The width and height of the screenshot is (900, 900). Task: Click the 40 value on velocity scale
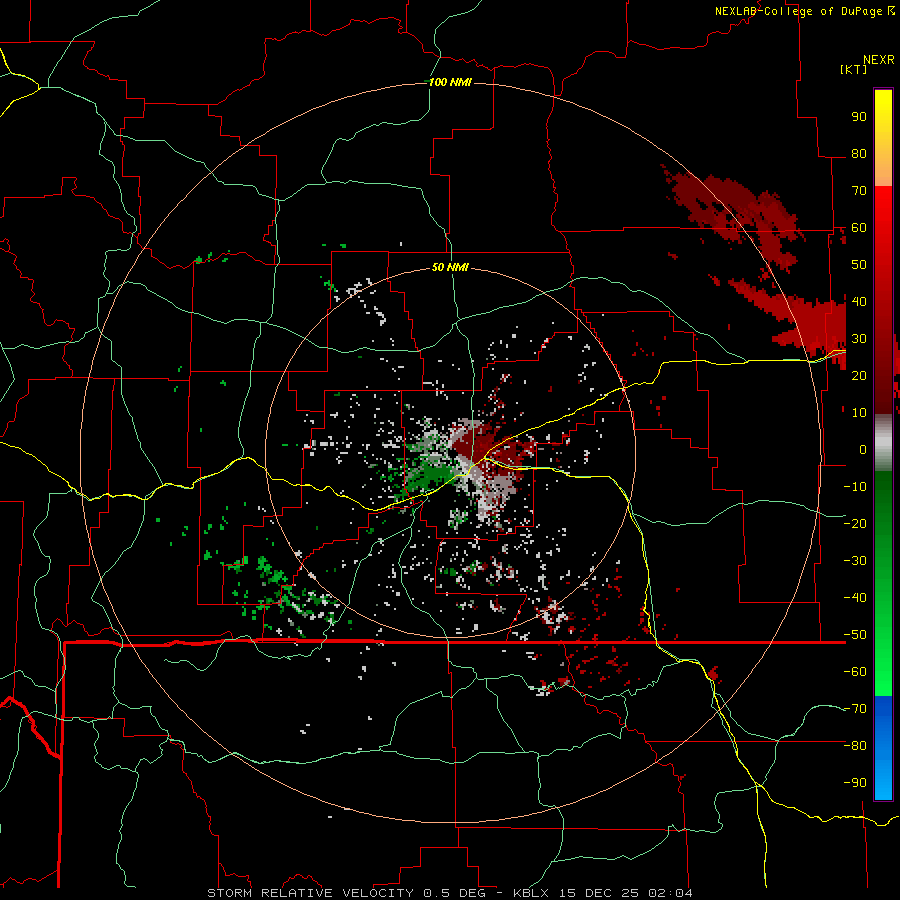(859, 301)
